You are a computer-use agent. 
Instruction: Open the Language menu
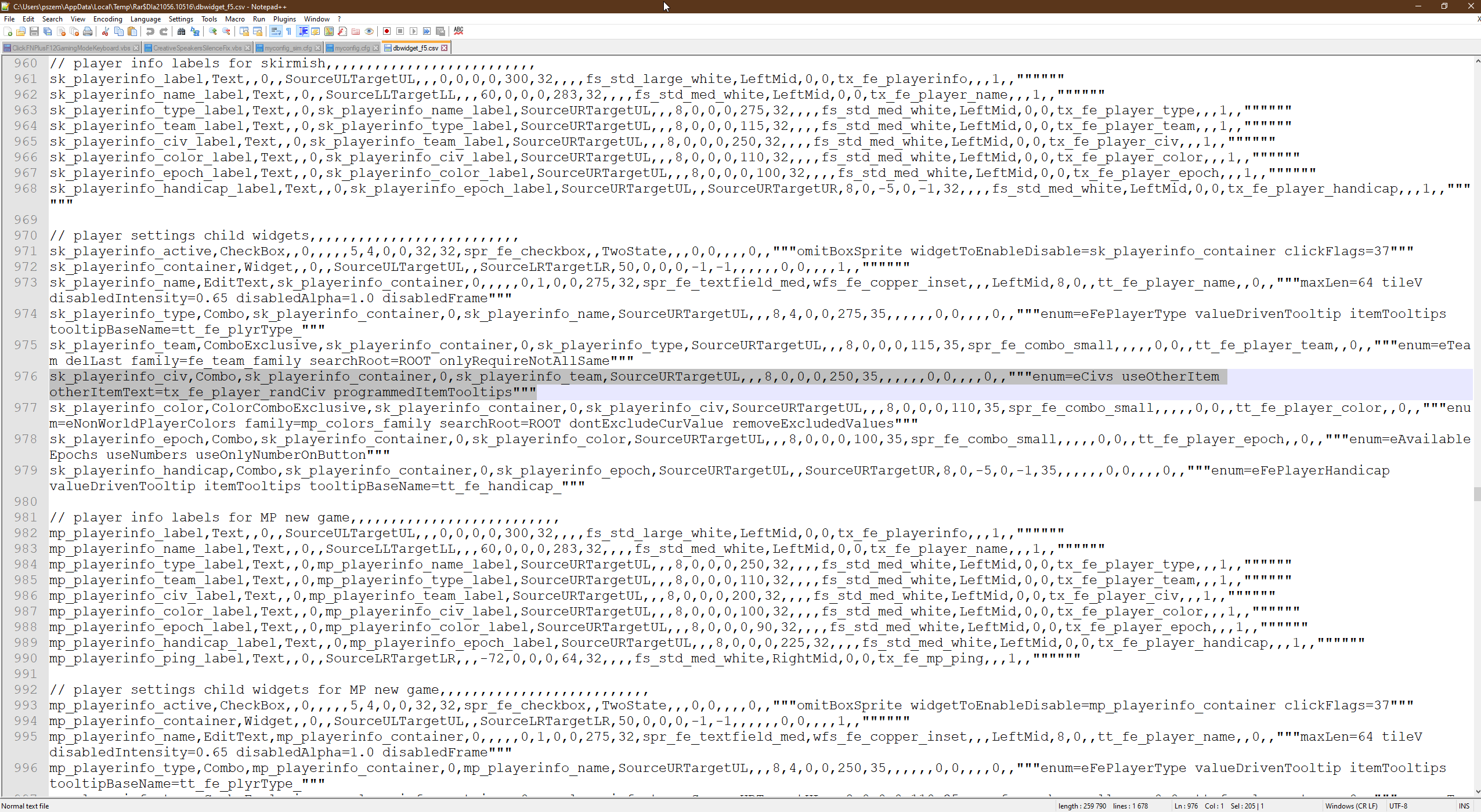145,19
